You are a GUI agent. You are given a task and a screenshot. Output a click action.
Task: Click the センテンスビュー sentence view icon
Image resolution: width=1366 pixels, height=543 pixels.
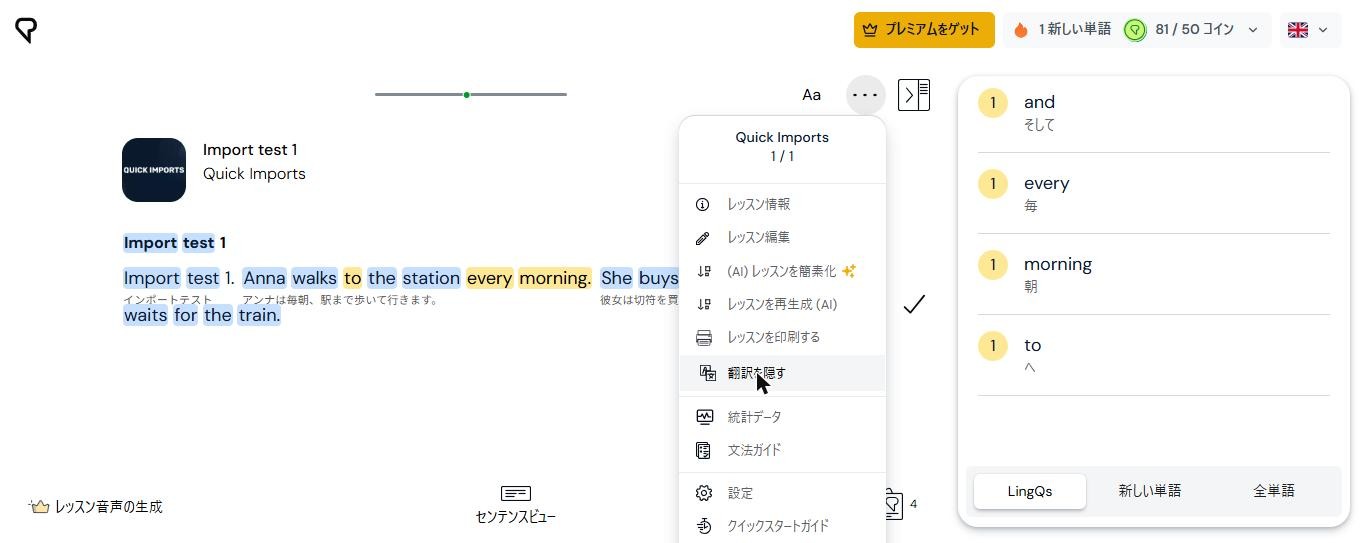coord(516,493)
